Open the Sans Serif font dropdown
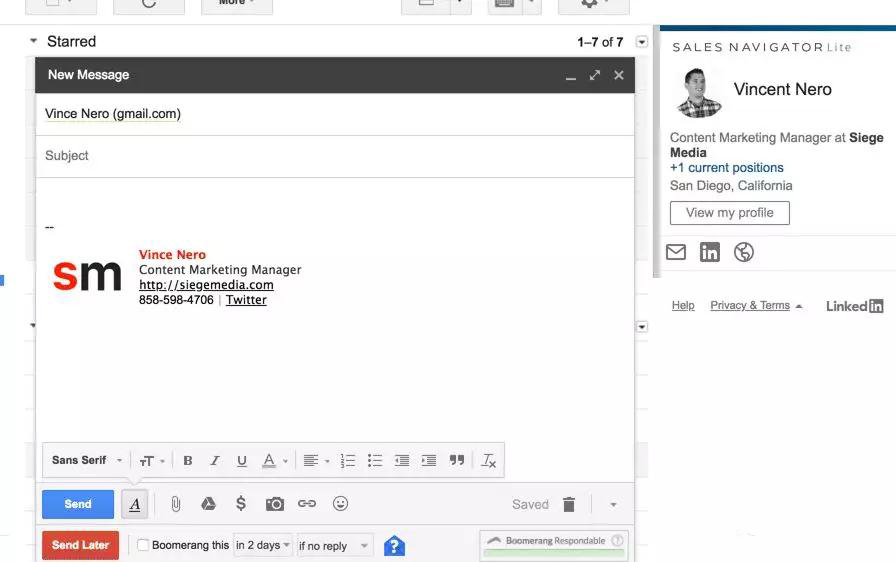This screenshot has height=562, width=896. (87, 461)
